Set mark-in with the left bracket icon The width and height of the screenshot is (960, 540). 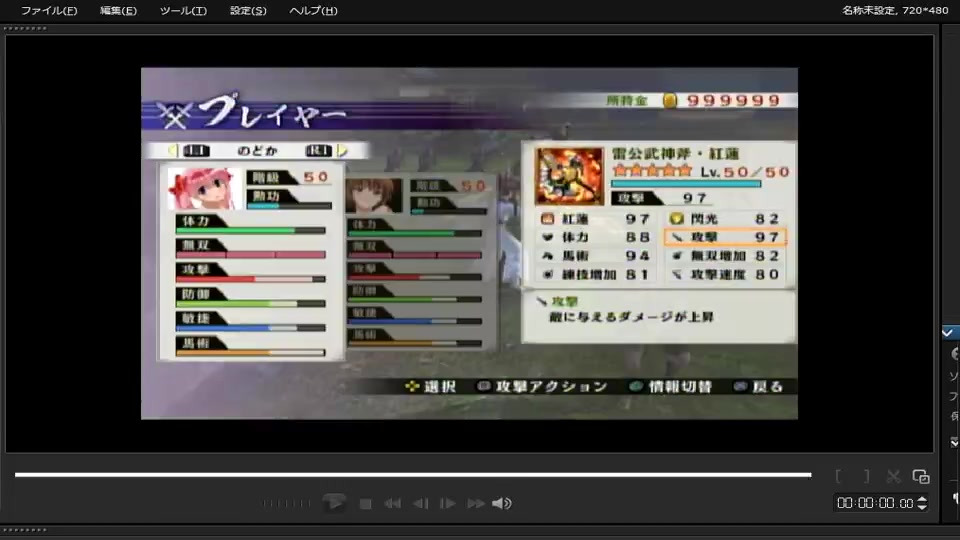tap(838, 476)
